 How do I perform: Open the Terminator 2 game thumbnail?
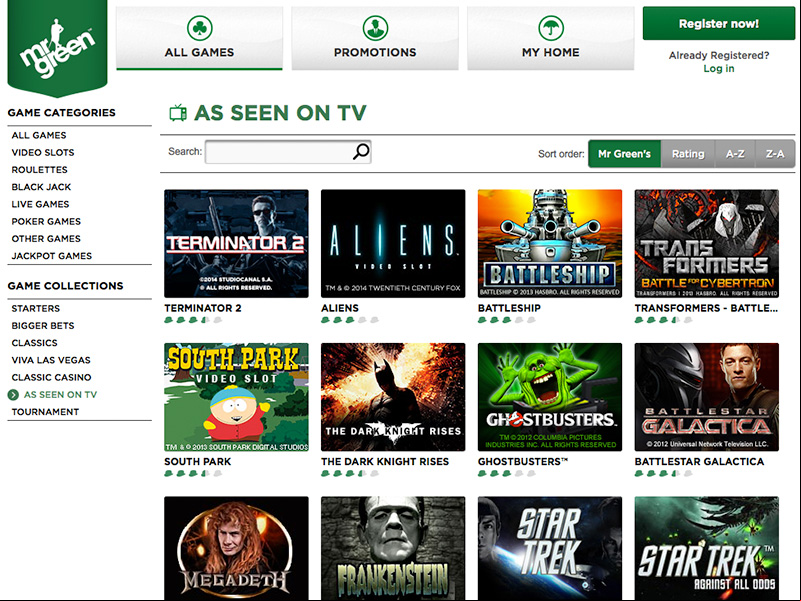point(236,244)
